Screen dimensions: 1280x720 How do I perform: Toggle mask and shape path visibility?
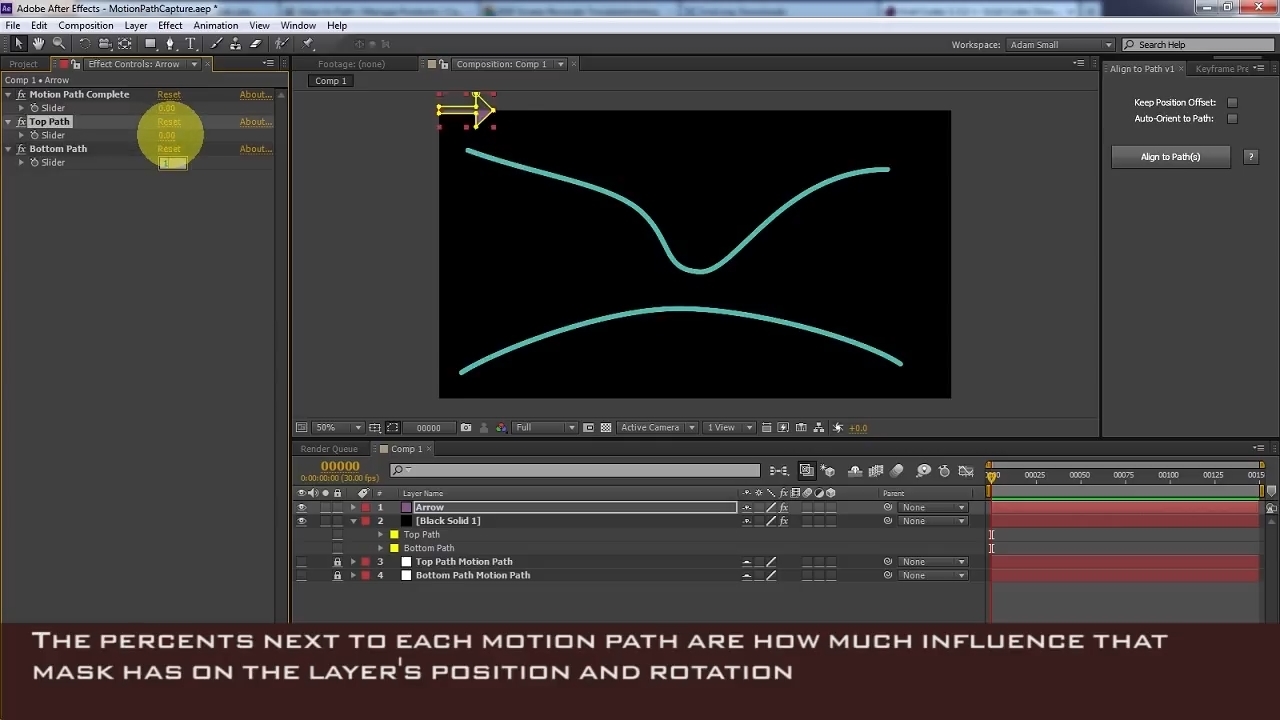393,428
